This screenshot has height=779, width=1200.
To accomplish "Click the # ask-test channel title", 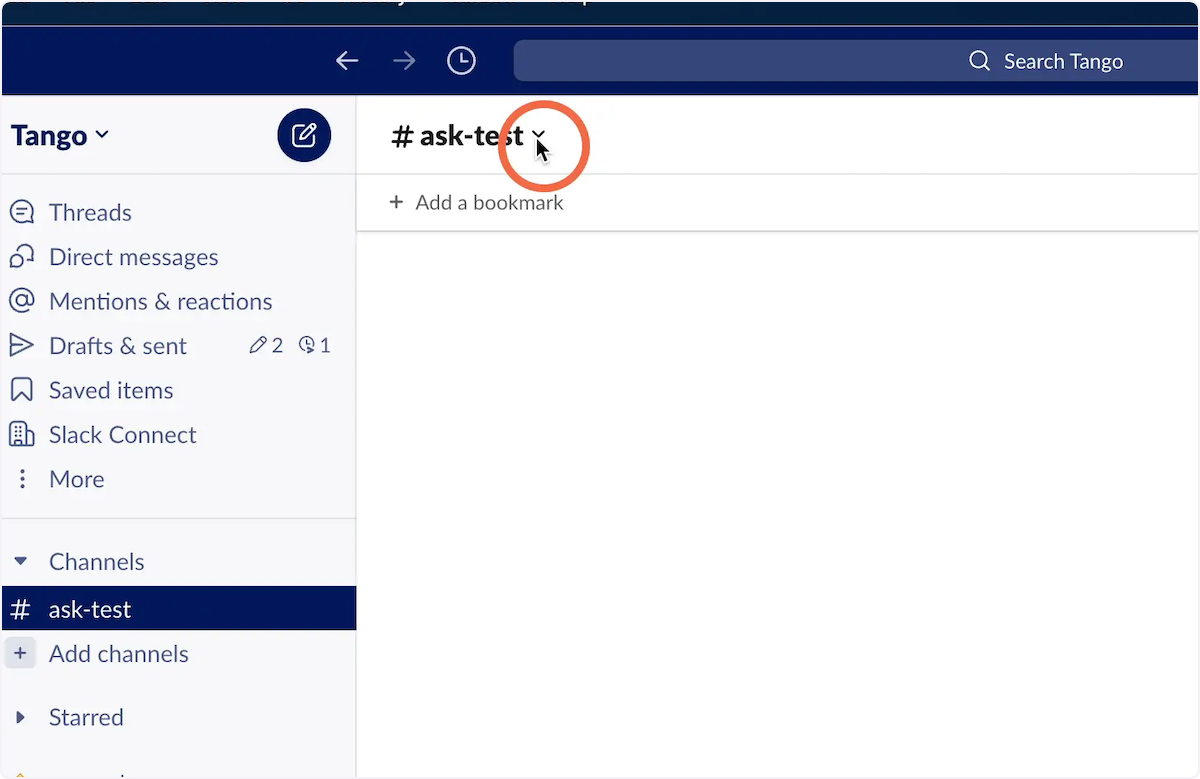I will click(457, 136).
